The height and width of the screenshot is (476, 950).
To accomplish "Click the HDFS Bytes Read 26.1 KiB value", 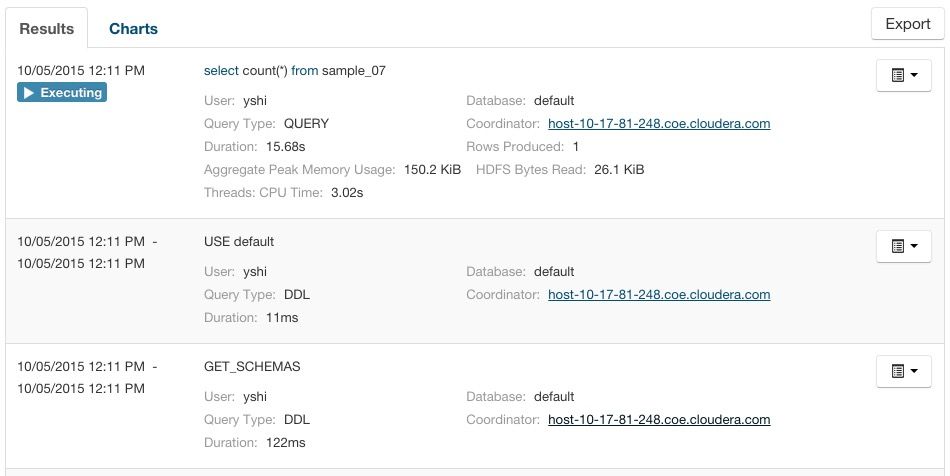I will click(x=619, y=170).
